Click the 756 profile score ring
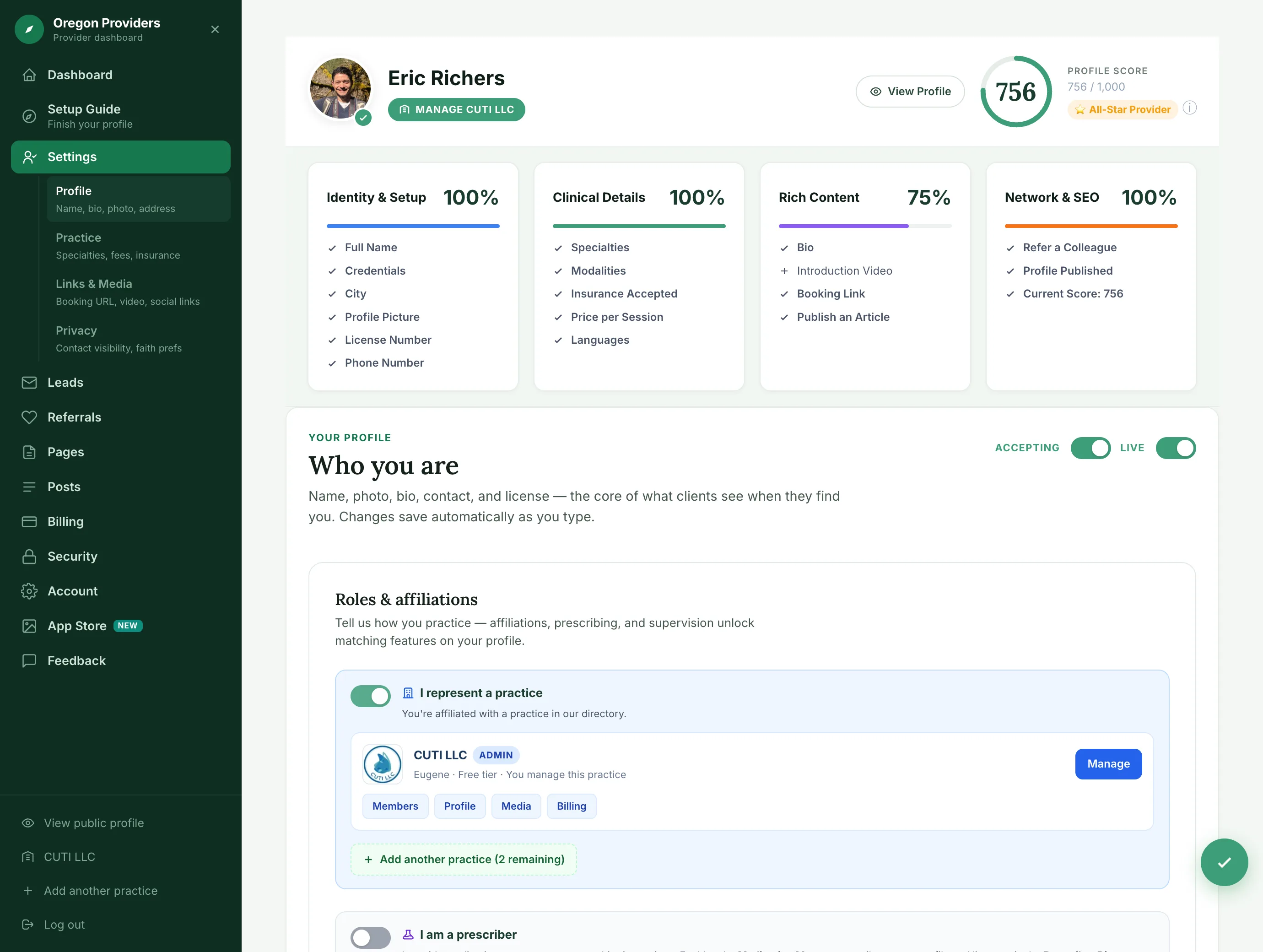This screenshot has height=952, width=1263. click(1016, 92)
